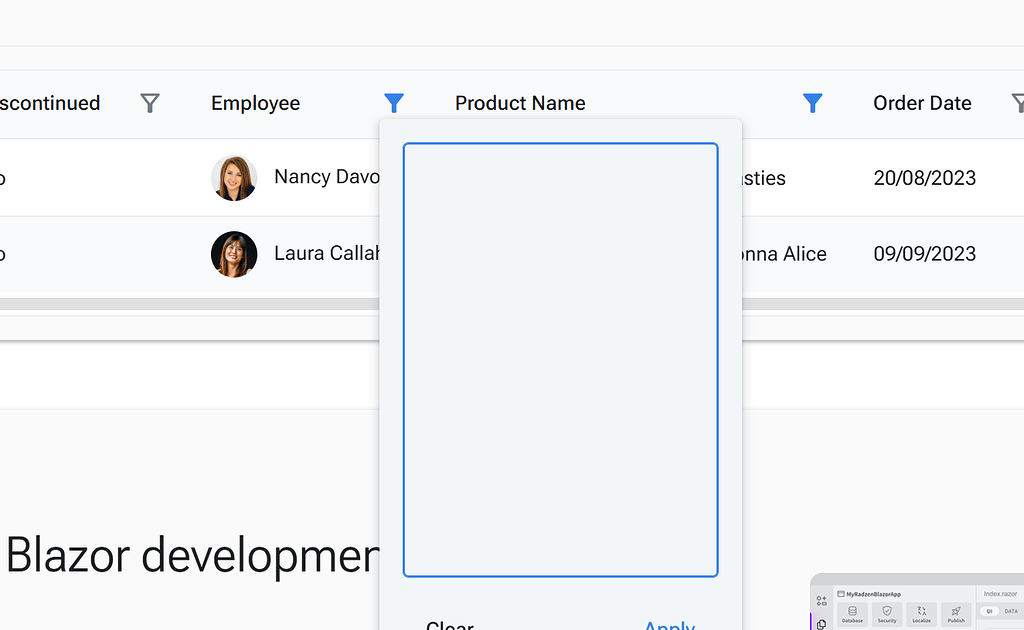The height and width of the screenshot is (630, 1024).
Task: Click the Publish rocket icon
Action: pyautogui.click(x=956, y=612)
